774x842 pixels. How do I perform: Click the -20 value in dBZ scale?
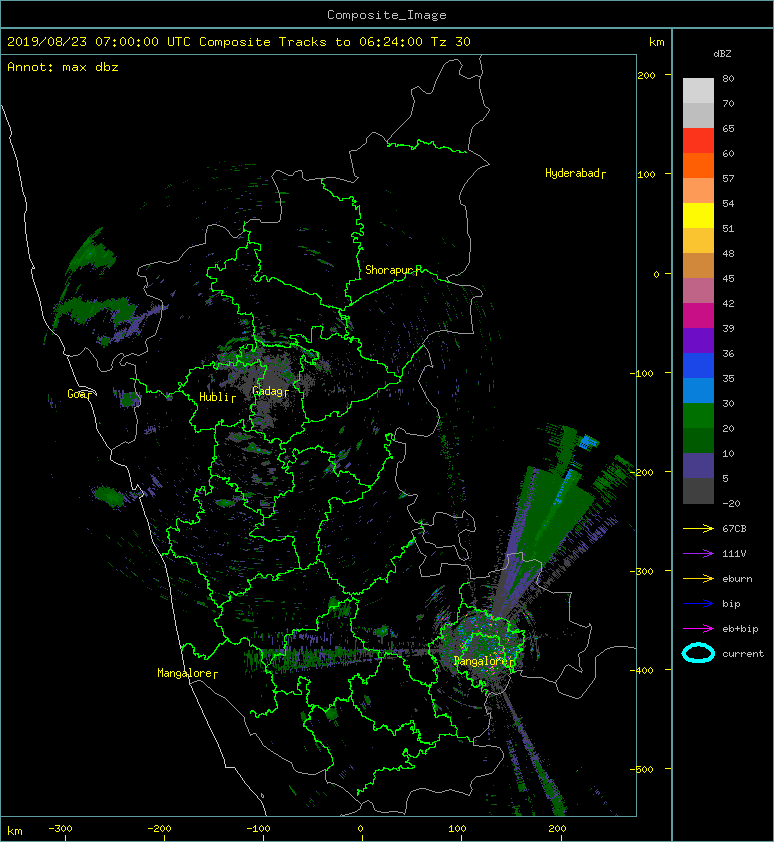(731, 504)
